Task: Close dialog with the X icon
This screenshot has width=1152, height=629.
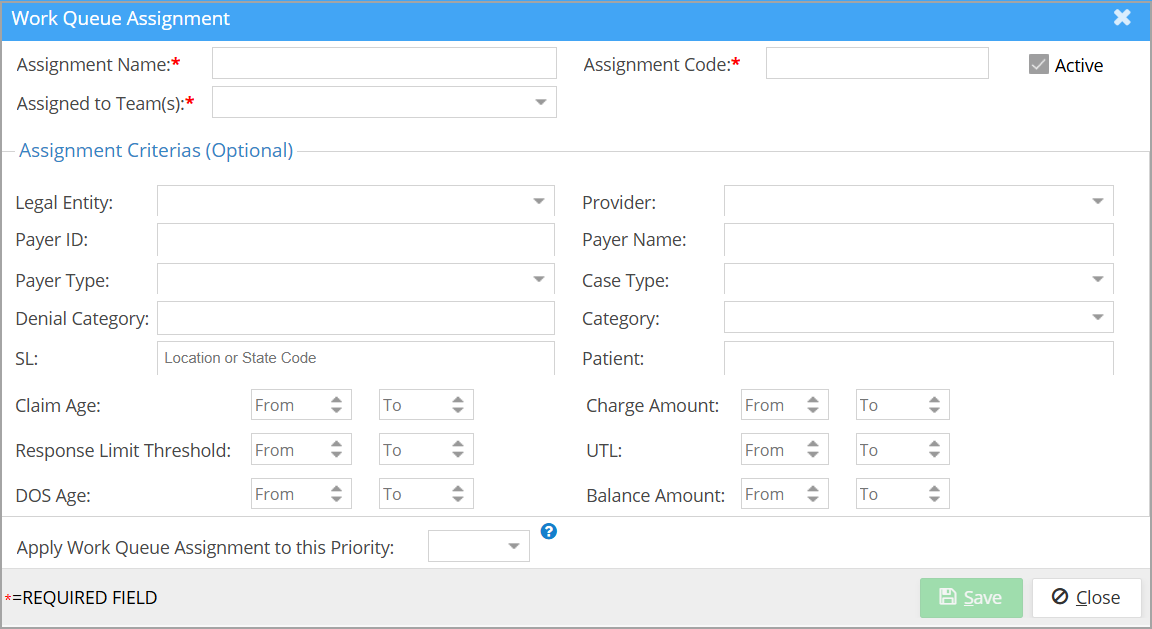Action: coord(1122,18)
